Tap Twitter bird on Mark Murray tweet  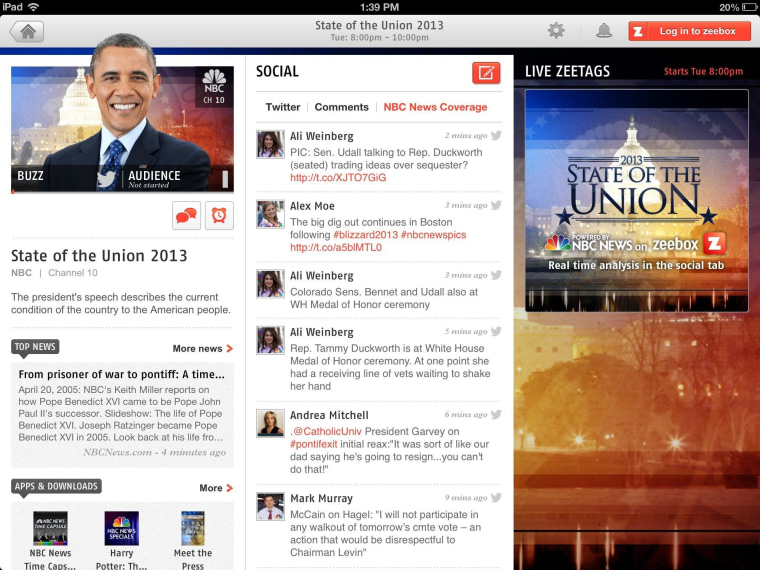tap(496, 498)
